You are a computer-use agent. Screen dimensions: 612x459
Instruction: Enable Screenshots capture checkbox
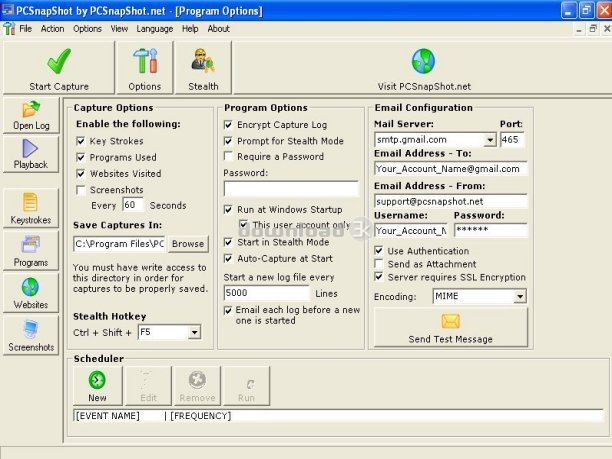(x=81, y=190)
